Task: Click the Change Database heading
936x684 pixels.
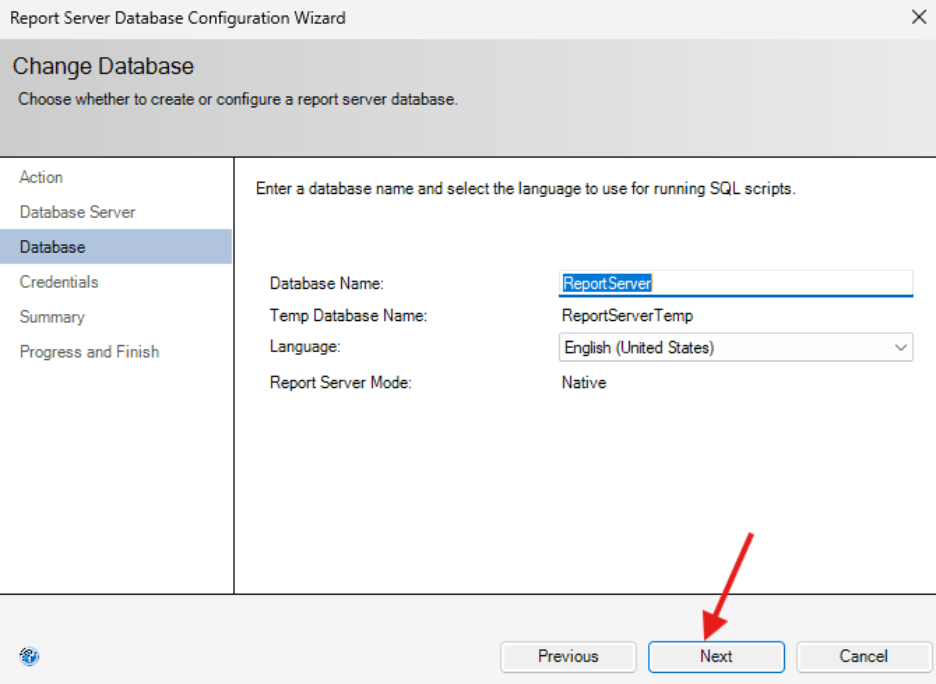Action: [103, 66]
